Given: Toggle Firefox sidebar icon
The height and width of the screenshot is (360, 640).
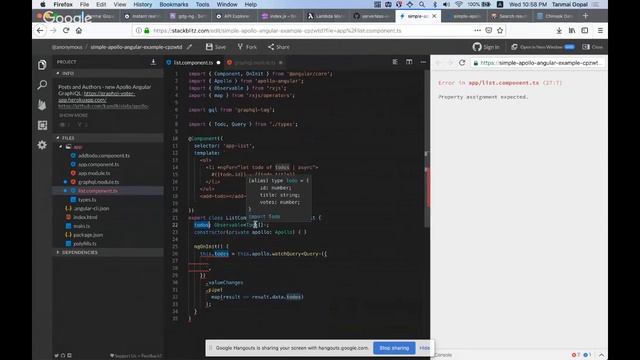Looking at the screenshot, I should pos(585,31).
